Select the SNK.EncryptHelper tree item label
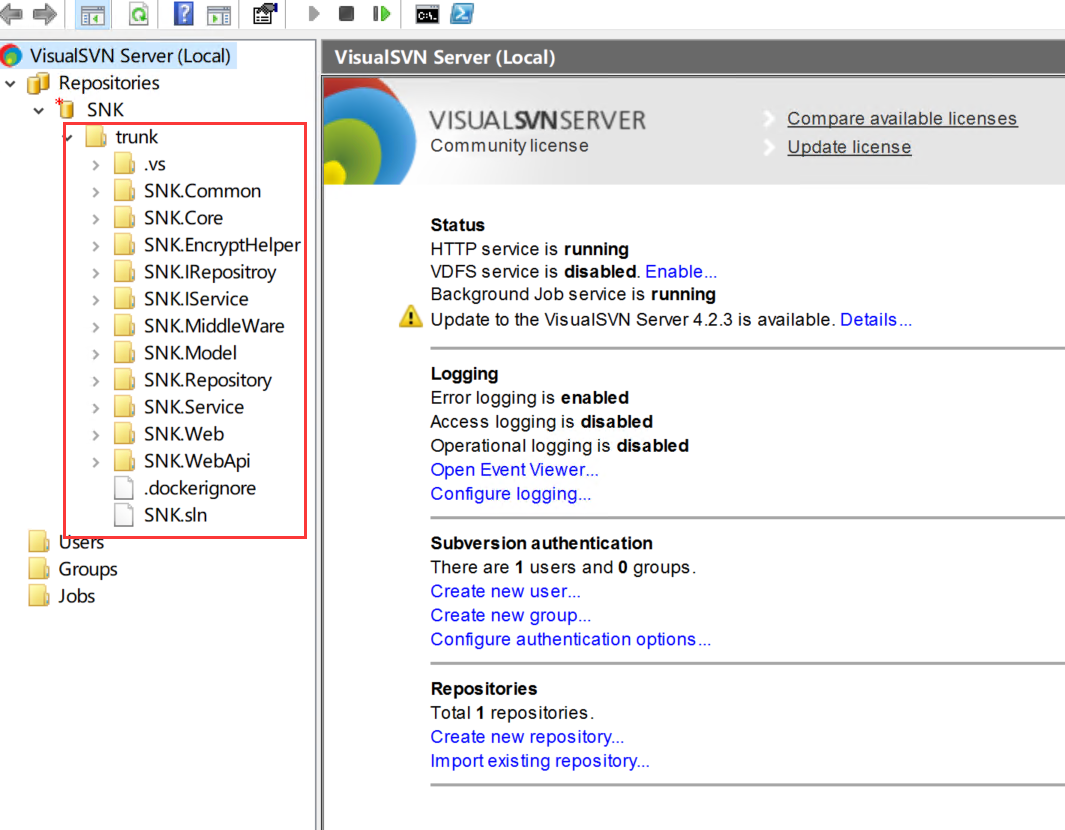 click(222, 245)
